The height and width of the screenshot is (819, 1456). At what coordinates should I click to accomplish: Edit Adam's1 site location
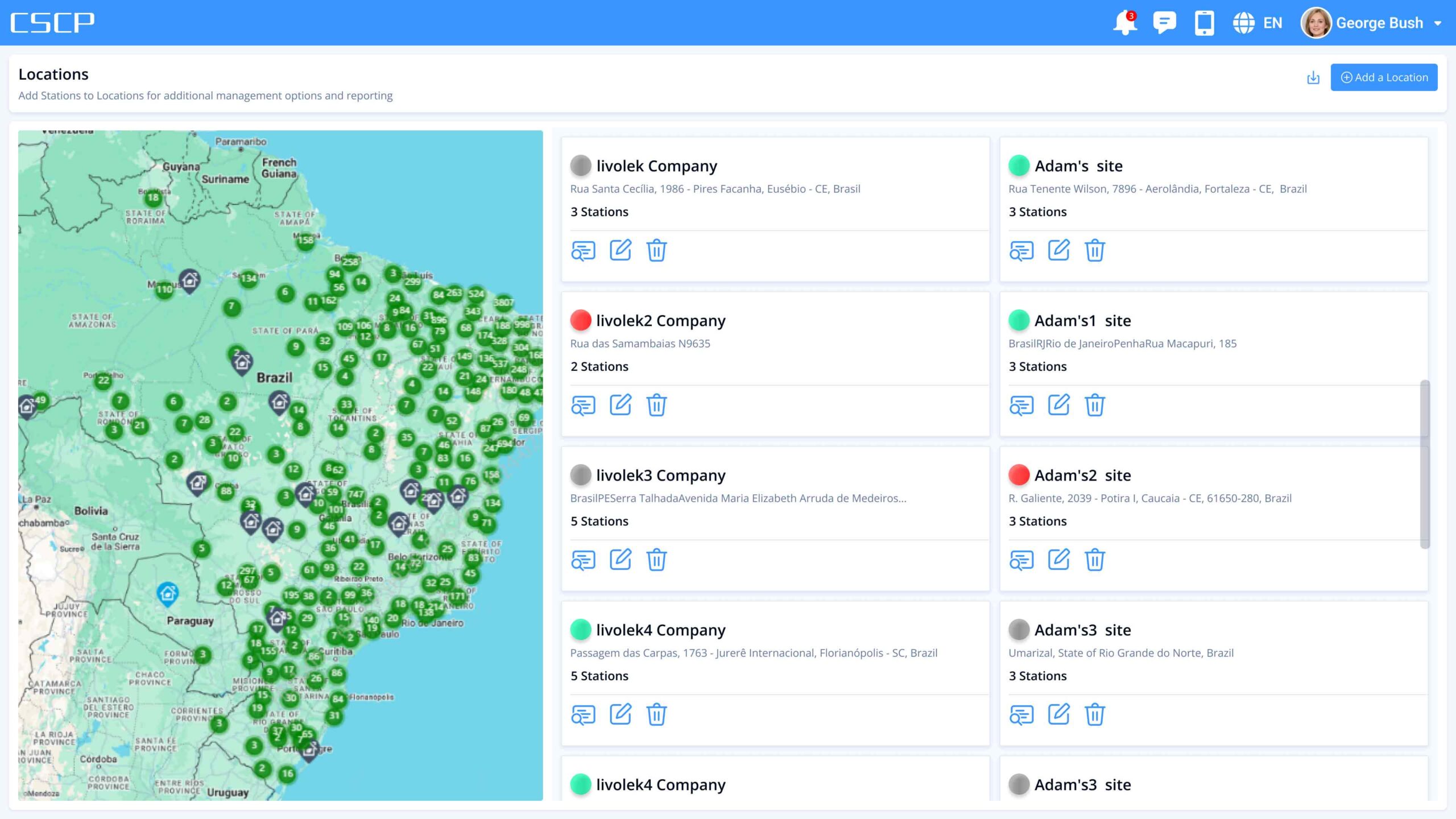pyautogui.click(x=1058, y=405)
